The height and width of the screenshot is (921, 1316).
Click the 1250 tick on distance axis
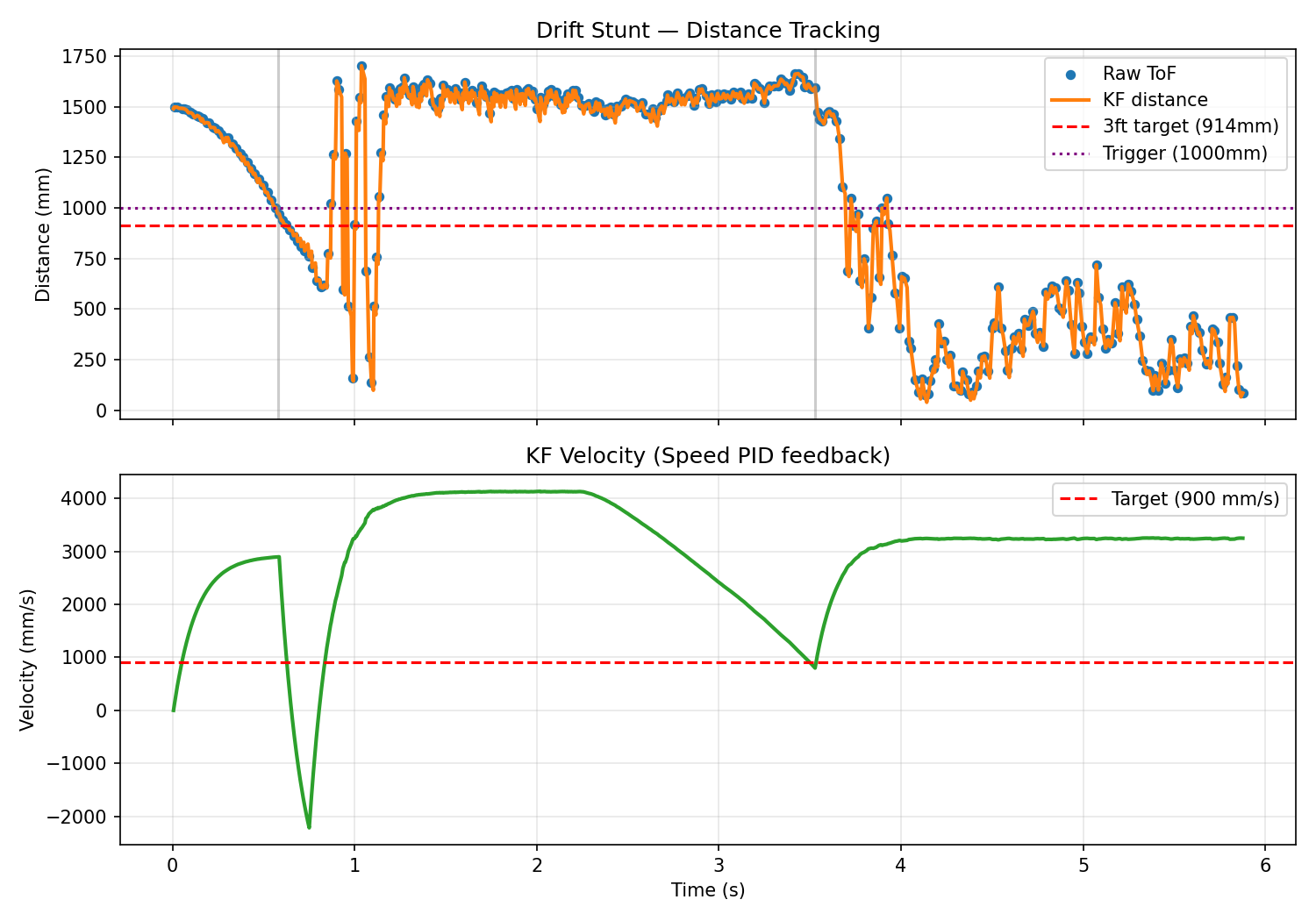pyautogui.click(x=86, y=158)
